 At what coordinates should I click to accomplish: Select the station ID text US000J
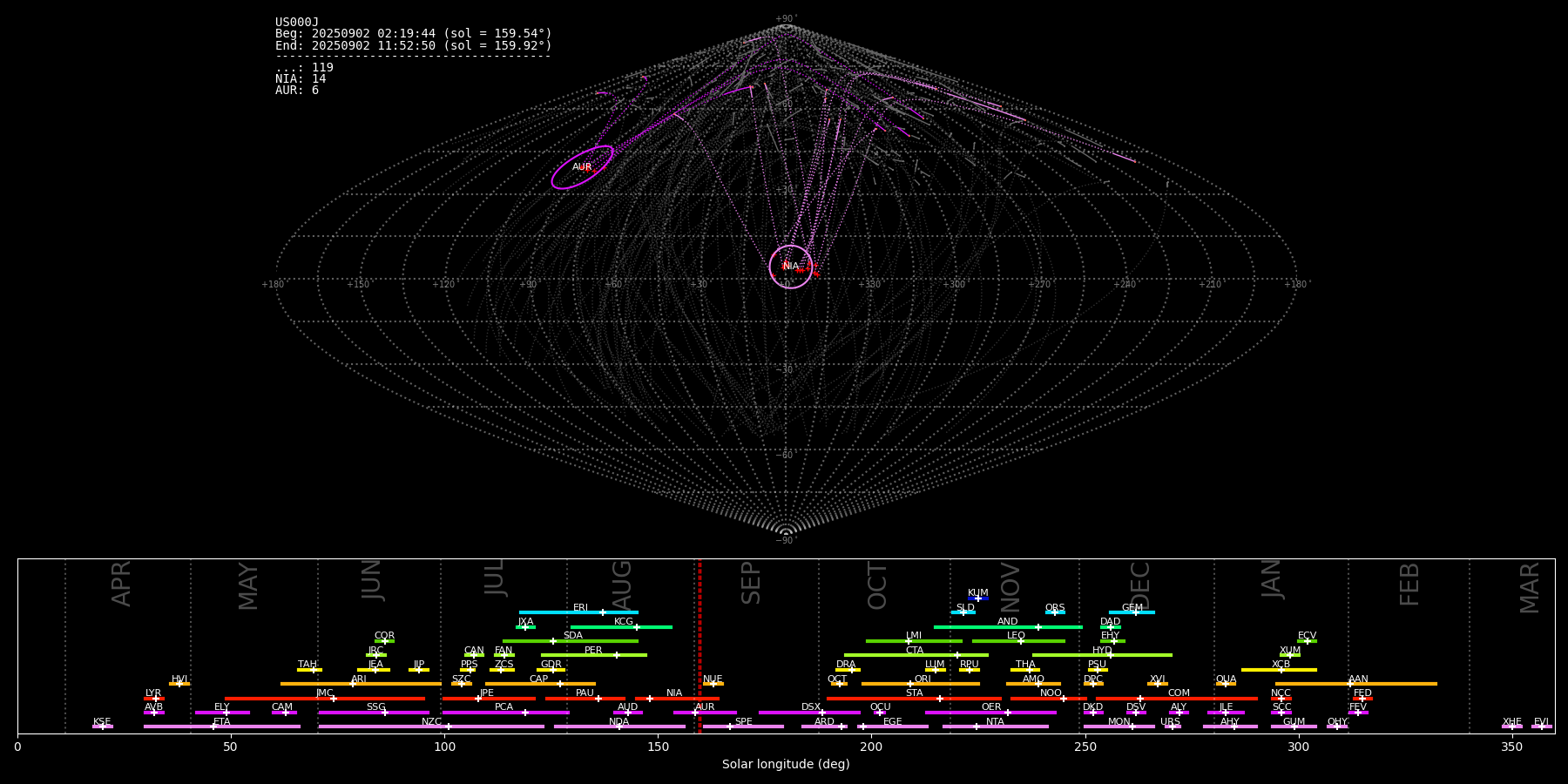297,22
